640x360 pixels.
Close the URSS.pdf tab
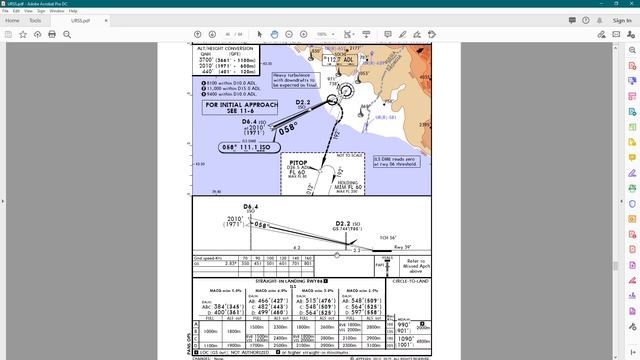point(106,20)
